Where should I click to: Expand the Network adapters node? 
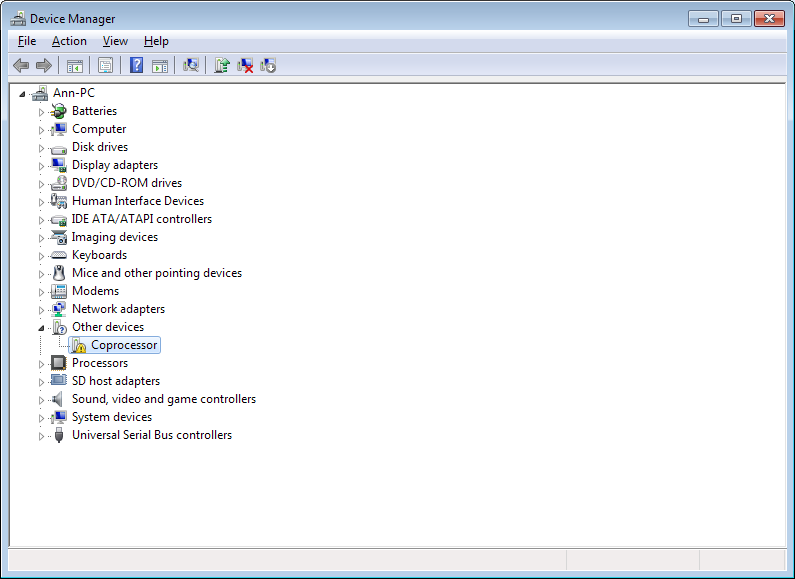(x=42, y=310)
